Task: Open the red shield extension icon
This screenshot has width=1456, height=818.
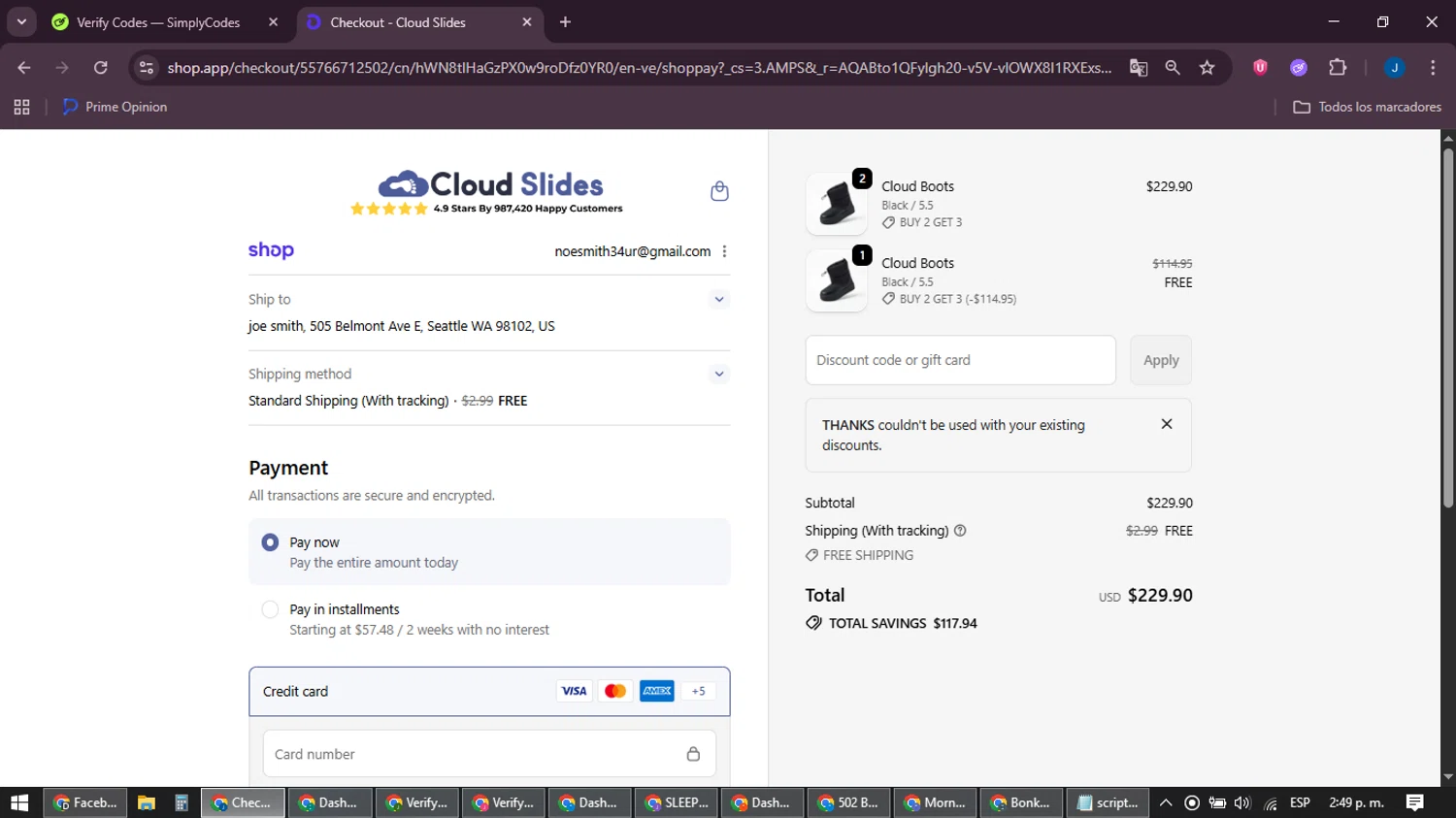Action: pos(1260,67)
